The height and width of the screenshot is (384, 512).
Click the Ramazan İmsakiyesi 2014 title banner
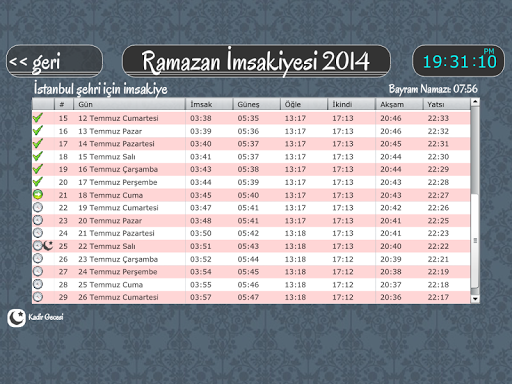(256, 61)
